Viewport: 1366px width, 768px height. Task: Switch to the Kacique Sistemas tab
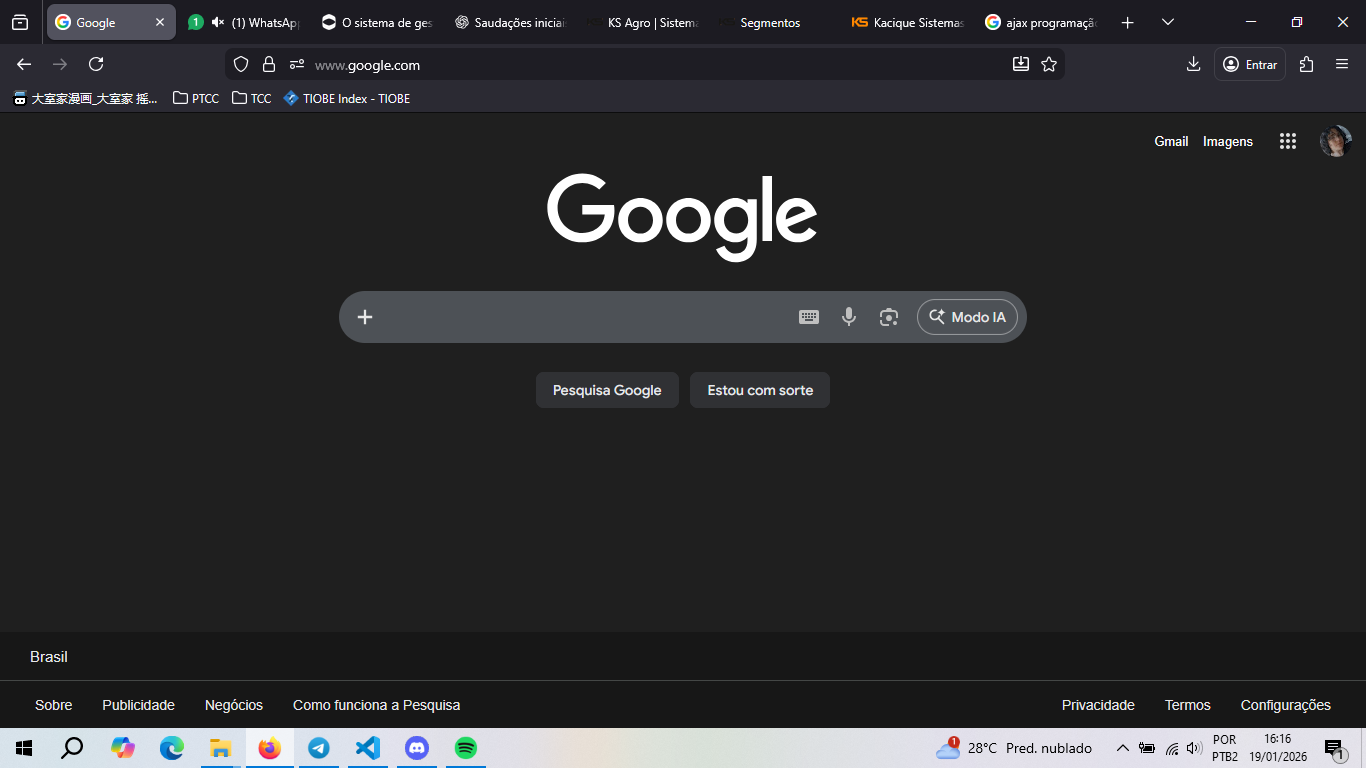click(x=908, y=22)
